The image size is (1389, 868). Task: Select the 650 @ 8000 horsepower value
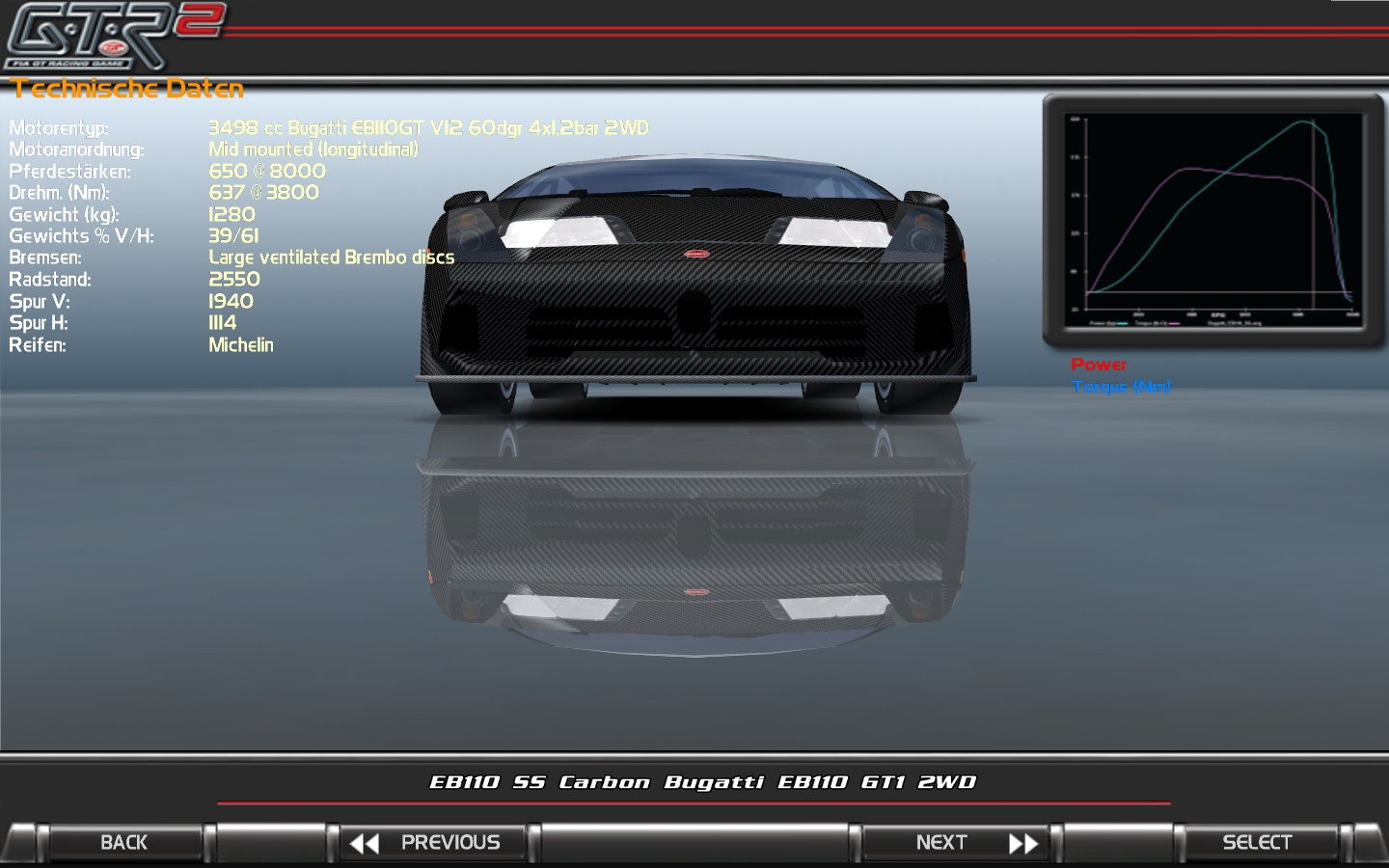click(267, 171)
